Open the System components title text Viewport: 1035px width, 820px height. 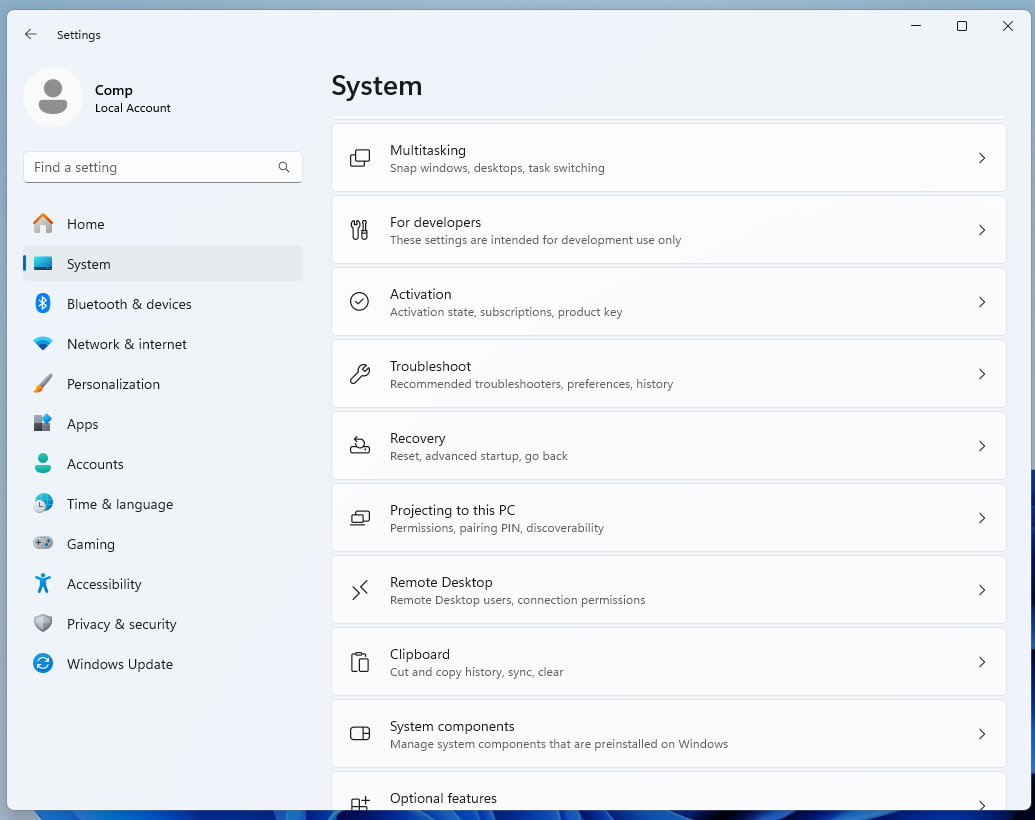click(x=452, y=726)
